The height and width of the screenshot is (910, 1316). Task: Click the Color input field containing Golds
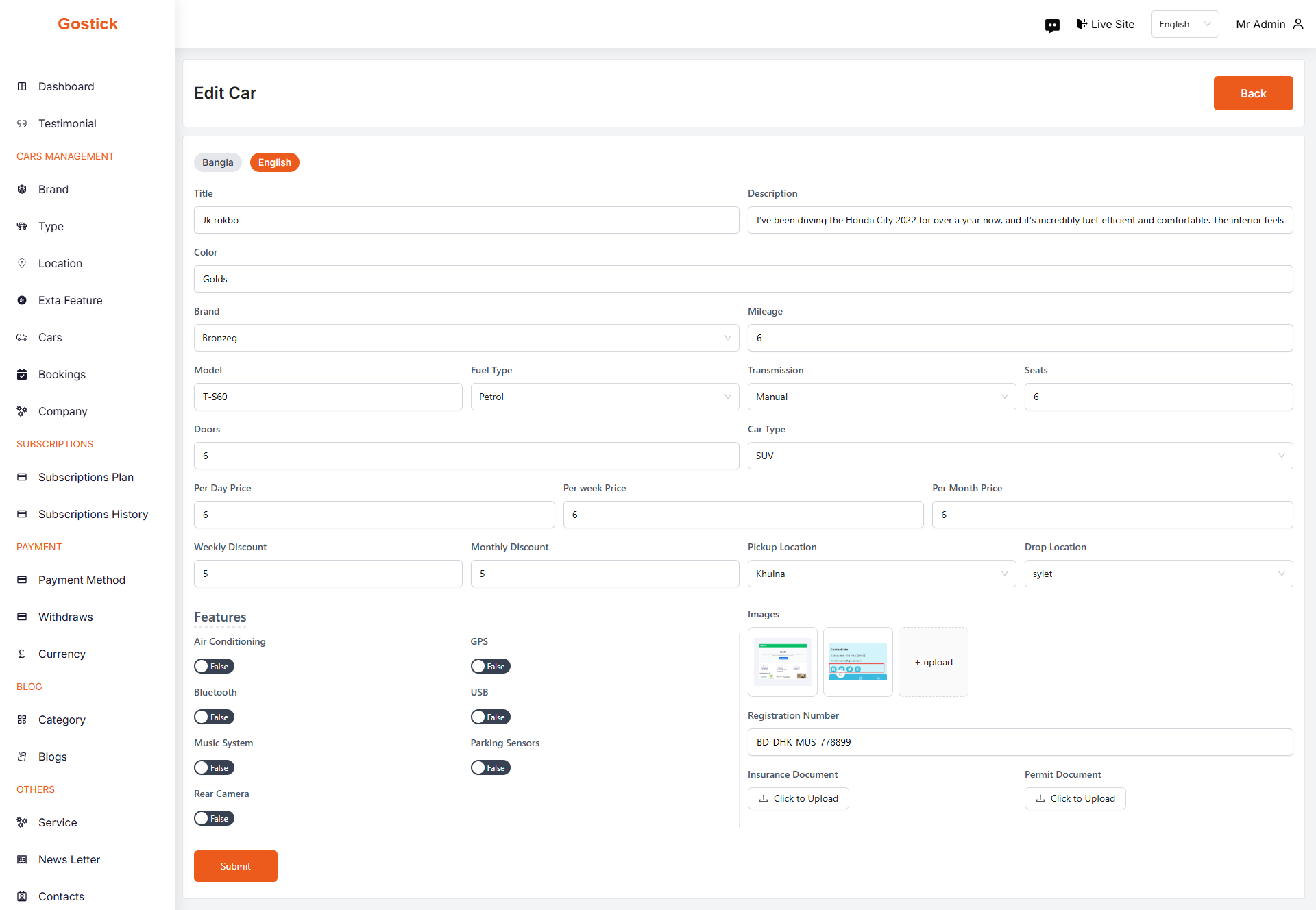click(743, 279)
